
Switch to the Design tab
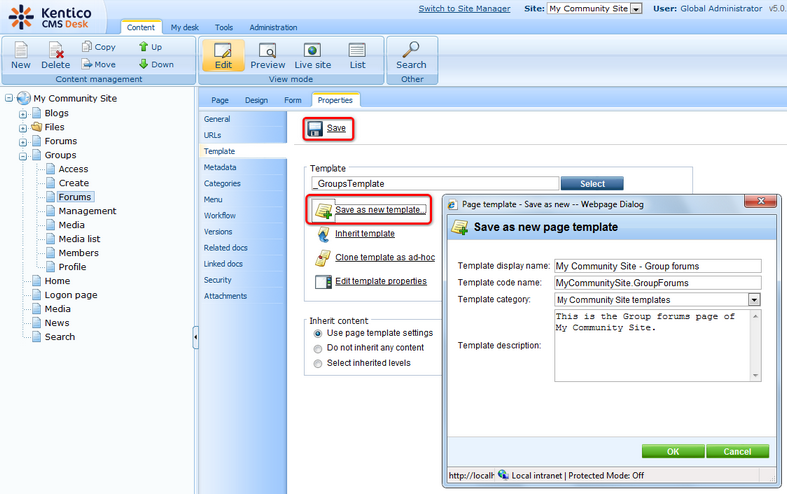256,100
